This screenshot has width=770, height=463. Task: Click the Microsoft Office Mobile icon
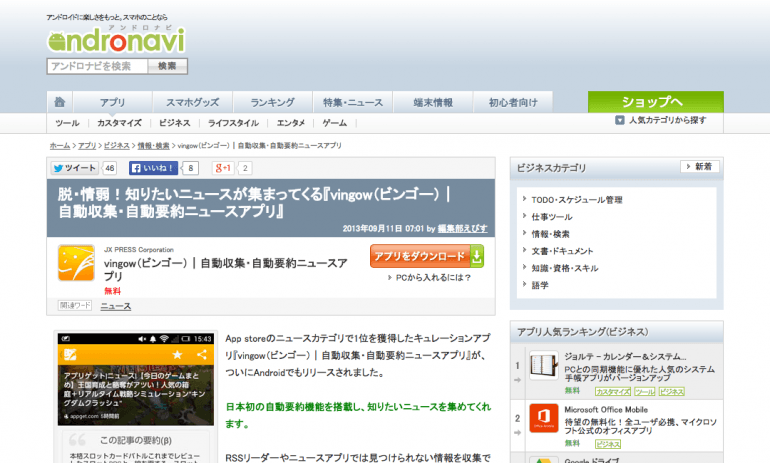click(544, 418)
